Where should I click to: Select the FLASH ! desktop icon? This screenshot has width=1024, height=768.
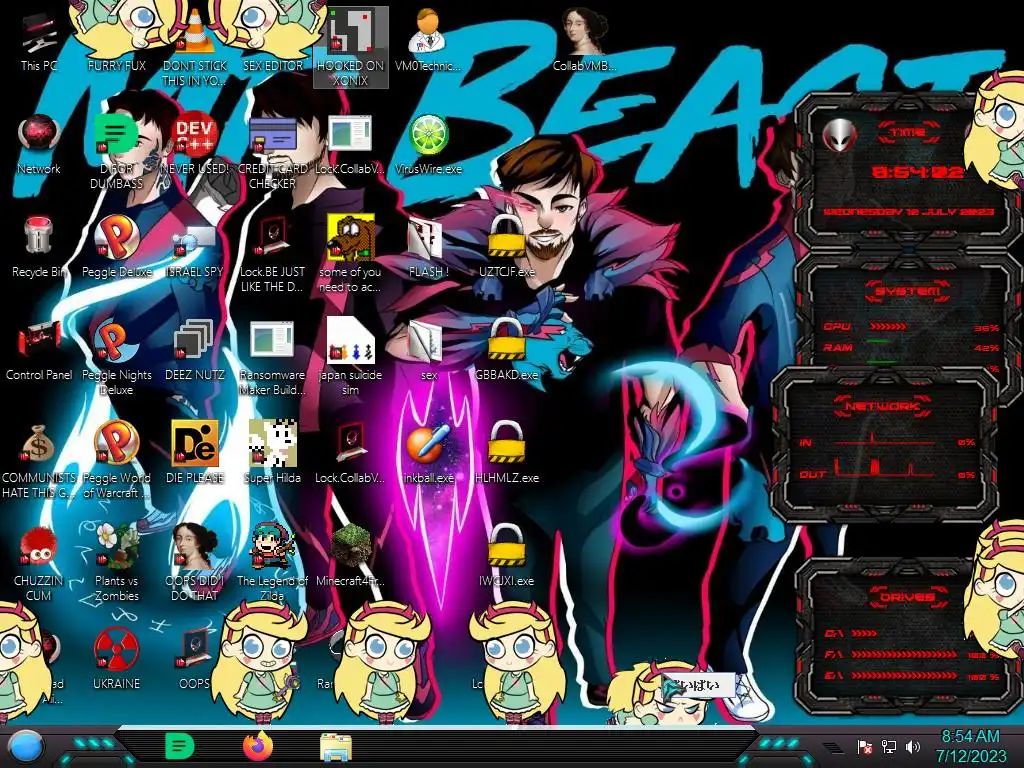[x=428, y=247]
